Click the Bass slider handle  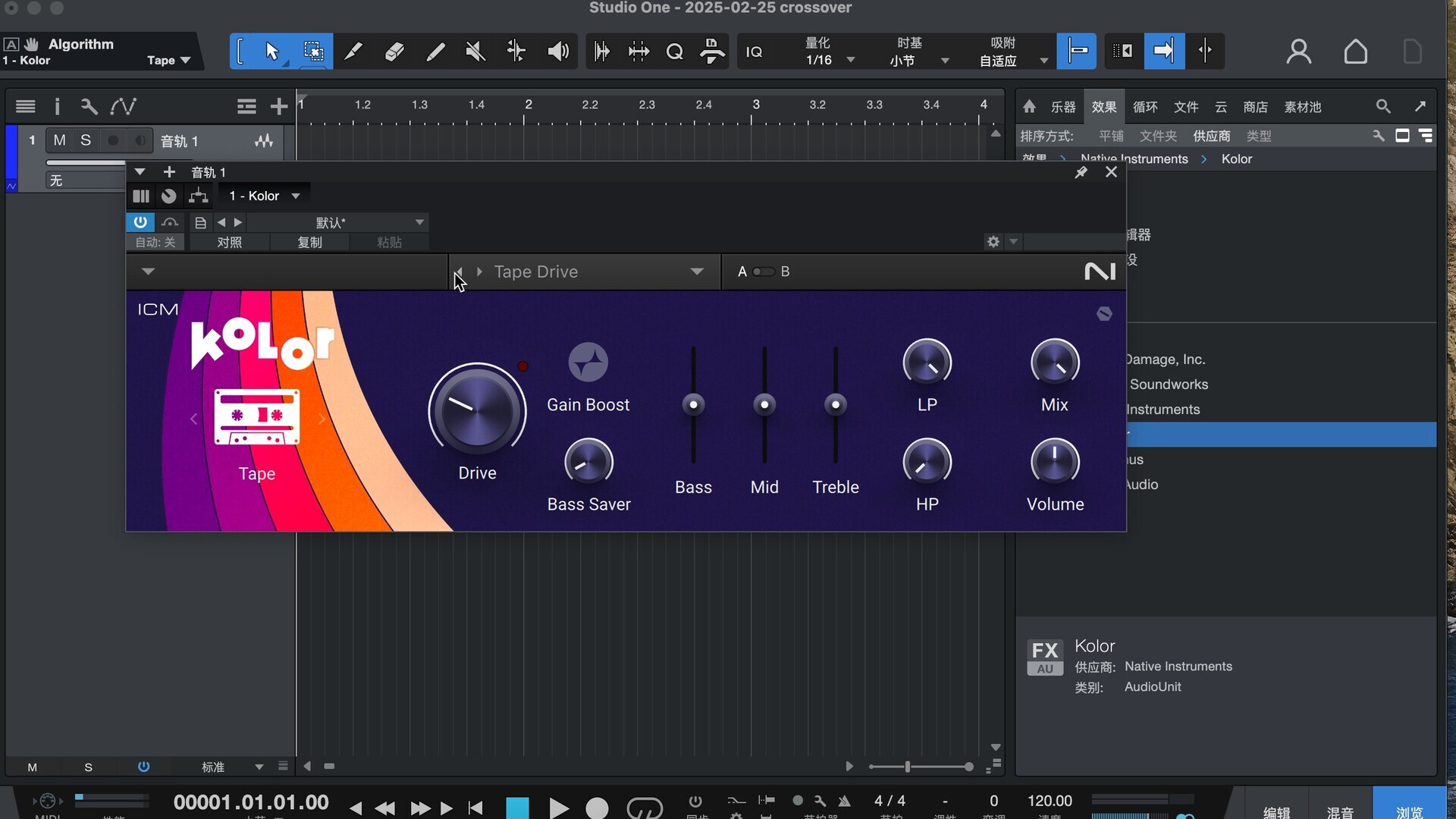pos(693,404)
